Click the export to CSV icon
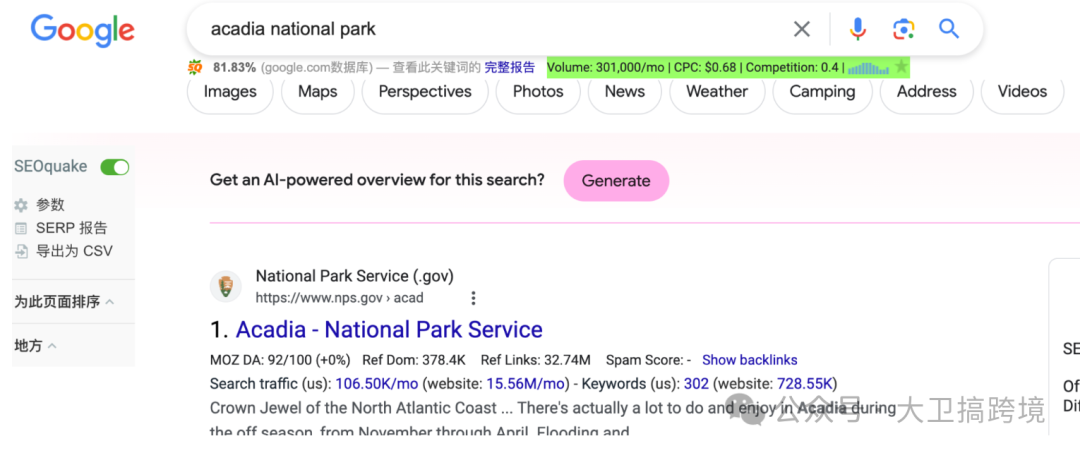Viewport: 1080px width, 453px height. coord(21,251)
